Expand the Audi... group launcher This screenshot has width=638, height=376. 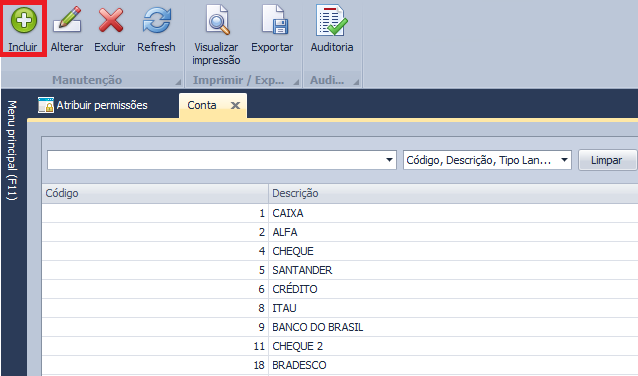(x=356, y=82)
